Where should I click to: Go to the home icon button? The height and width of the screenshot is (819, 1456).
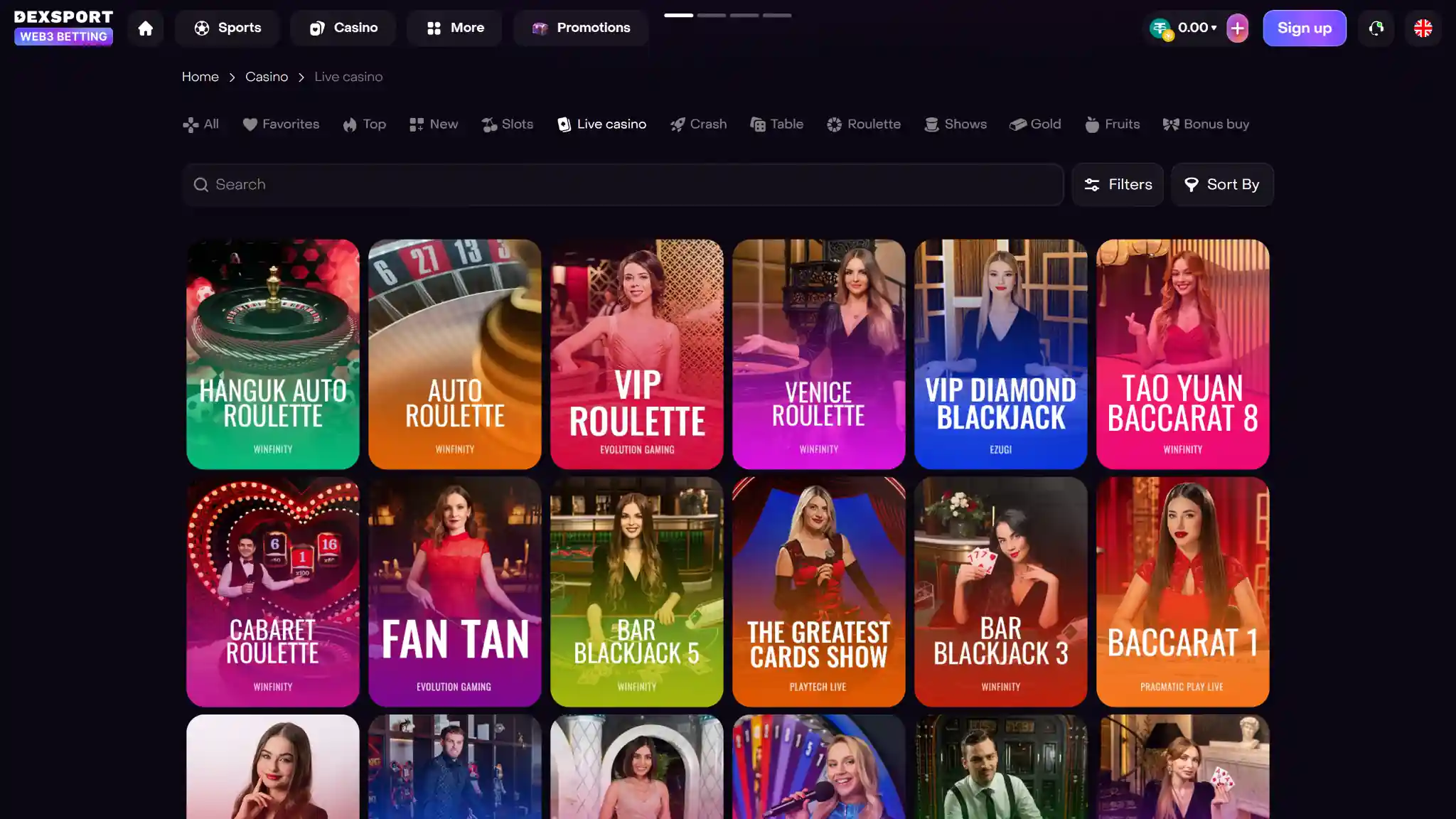click(x=146, y=28)
